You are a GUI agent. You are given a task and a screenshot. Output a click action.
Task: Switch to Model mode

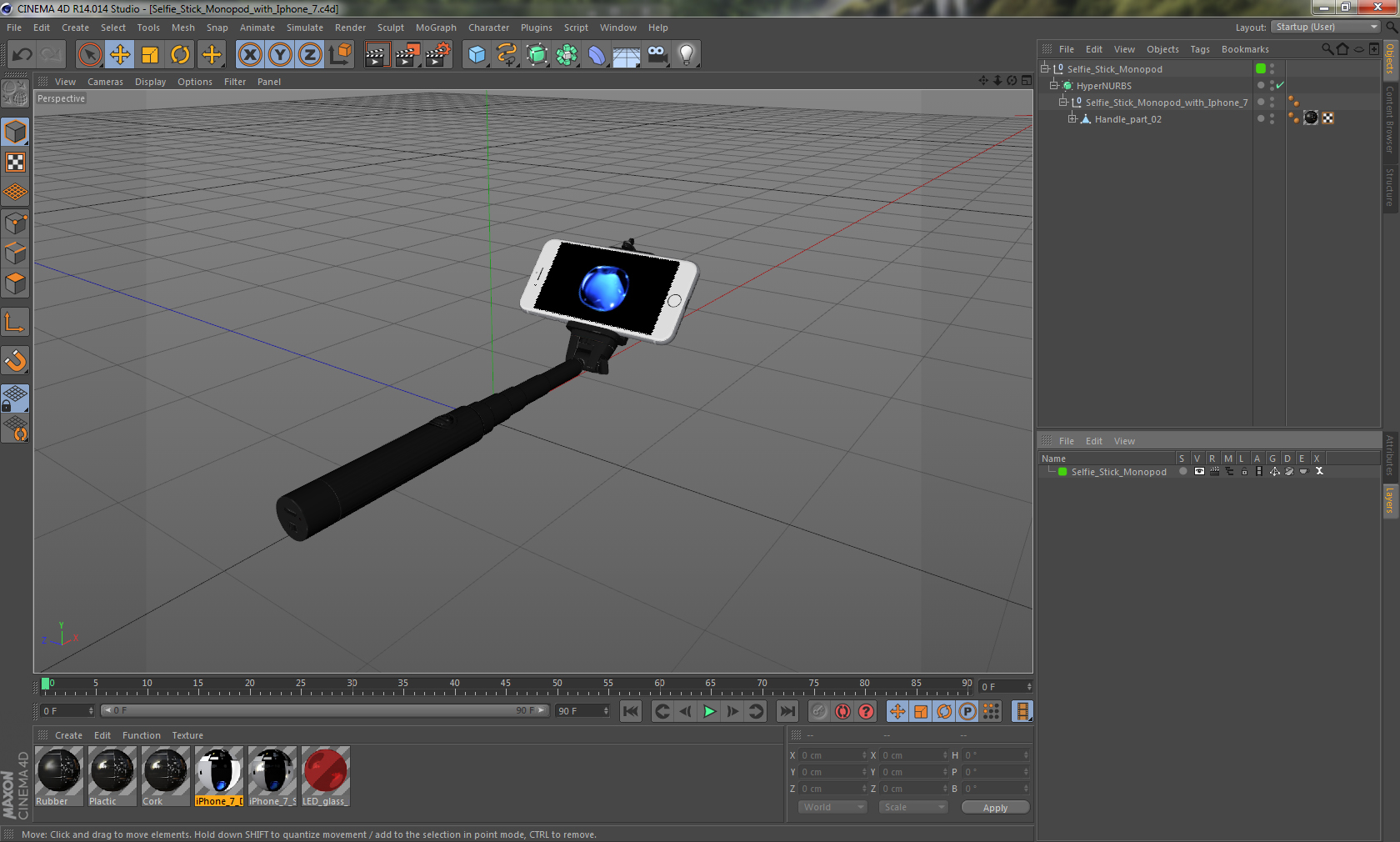point(15,133)
